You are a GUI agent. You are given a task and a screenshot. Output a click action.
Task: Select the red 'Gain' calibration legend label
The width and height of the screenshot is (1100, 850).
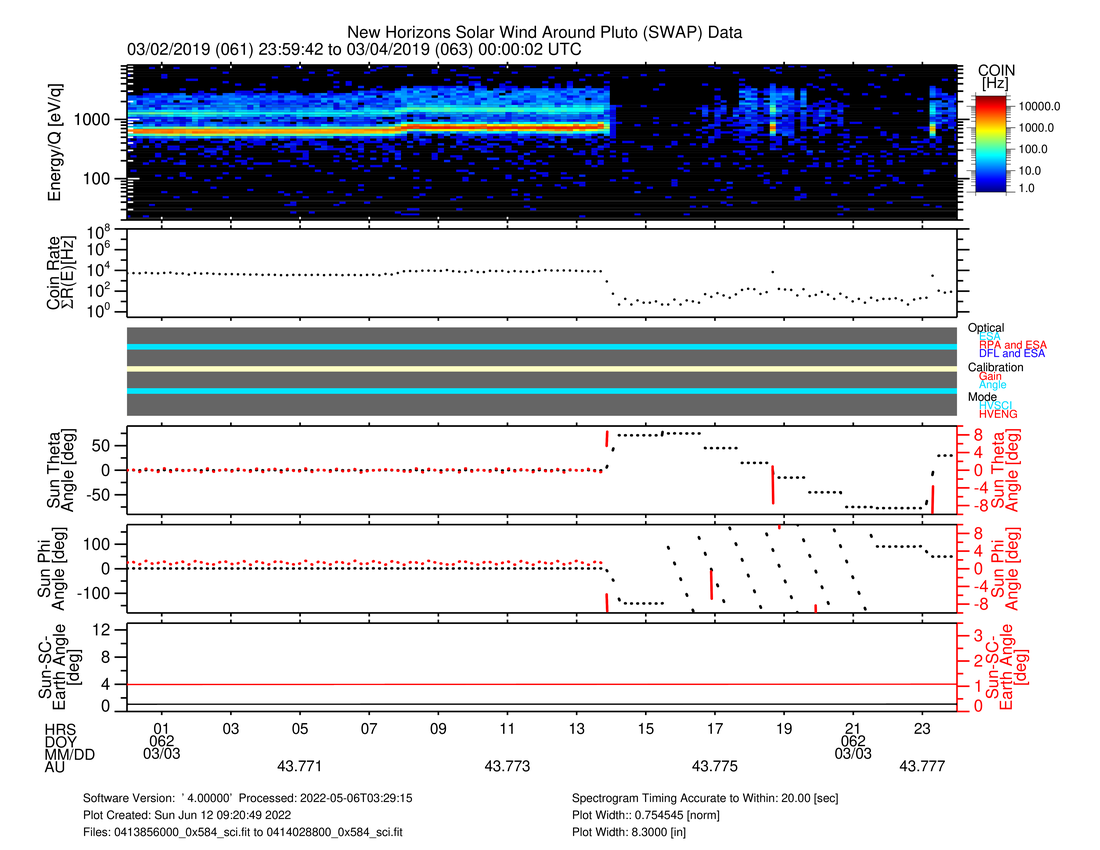coord(990,376)
